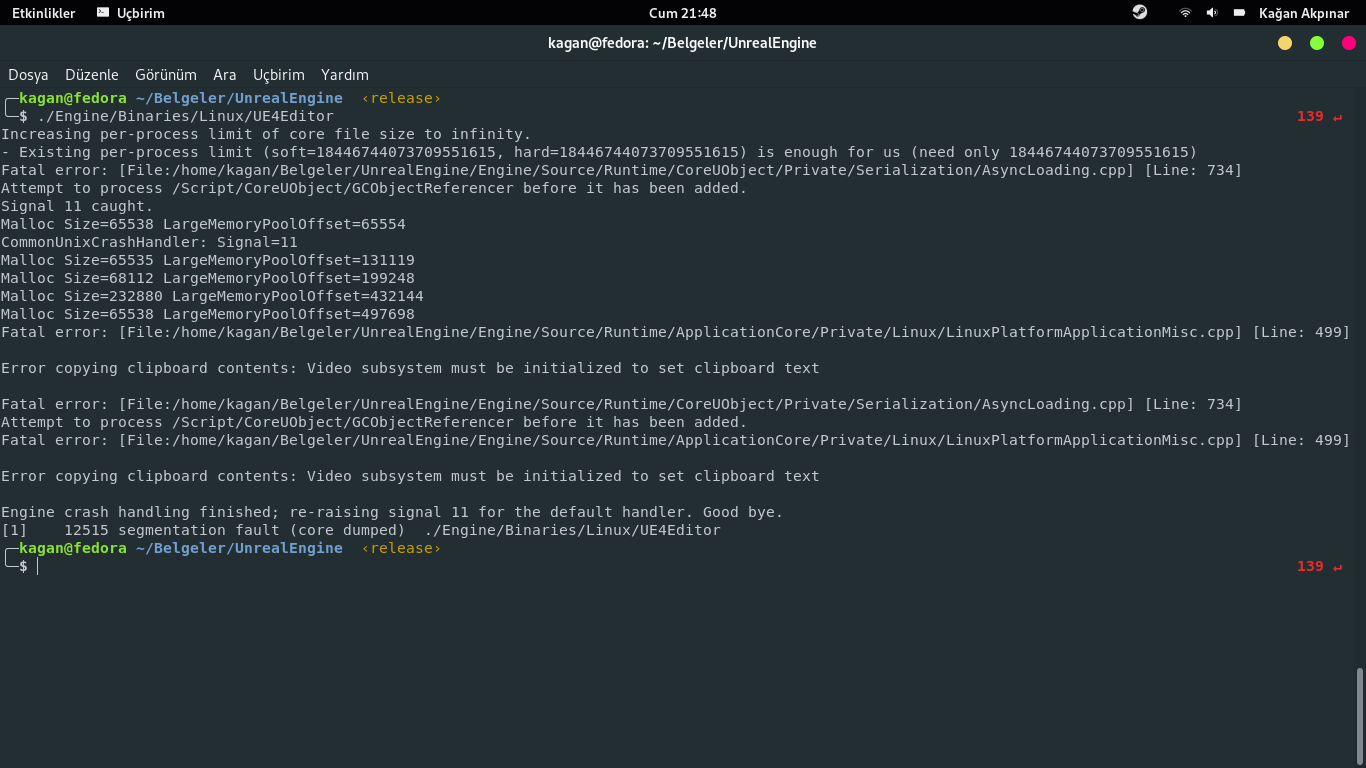Click the first 'Error copying clipboard contents' line
The height and width of the screenshot is (768, 1366).
point(410,368)
